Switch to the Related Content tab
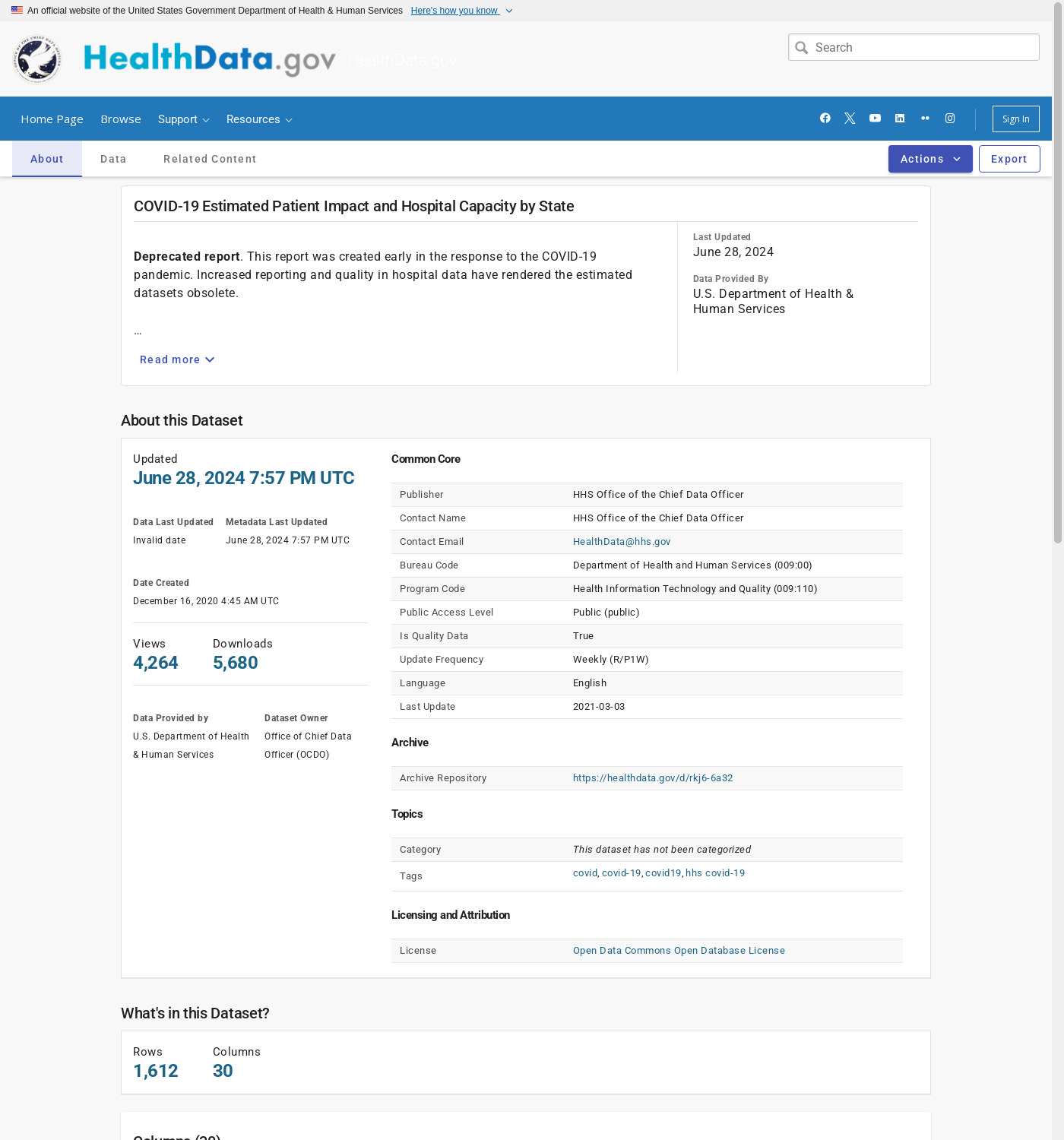Screen dimensions: 1064x1140 click(x=210, y=159)
